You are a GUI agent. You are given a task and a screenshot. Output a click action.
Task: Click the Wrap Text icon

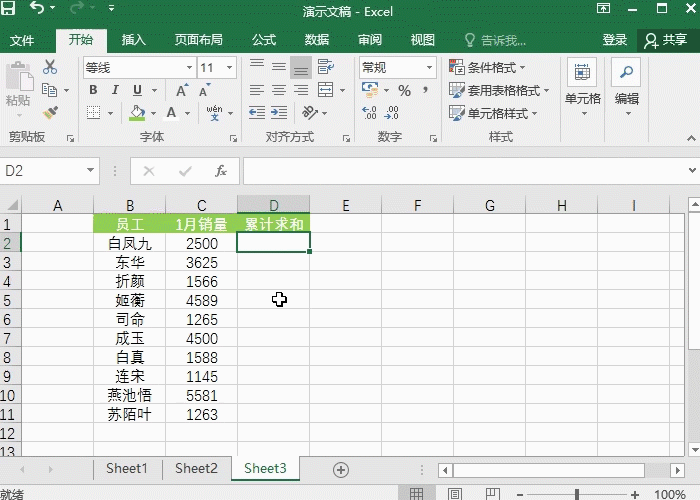(326, 68)
